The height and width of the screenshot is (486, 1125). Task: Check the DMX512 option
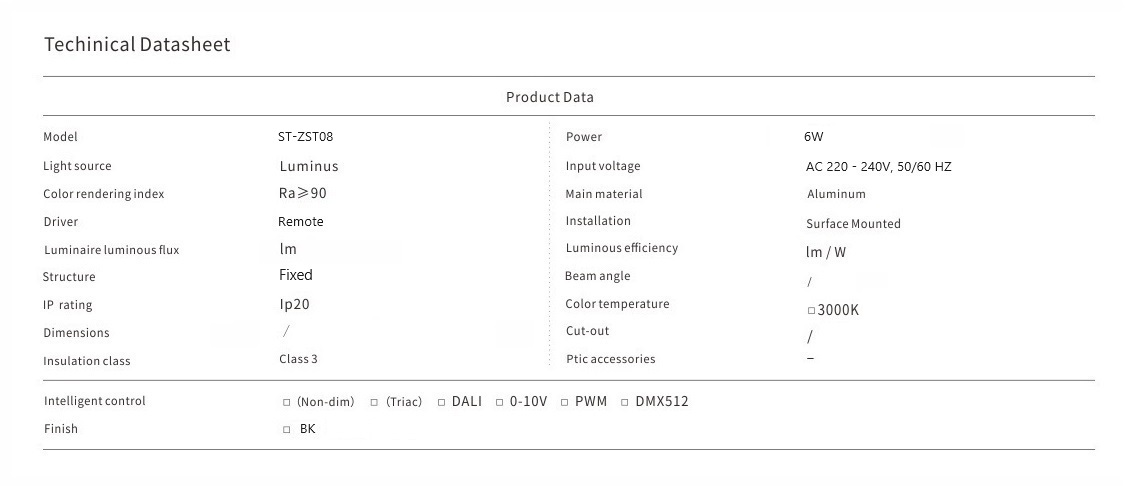625,403
